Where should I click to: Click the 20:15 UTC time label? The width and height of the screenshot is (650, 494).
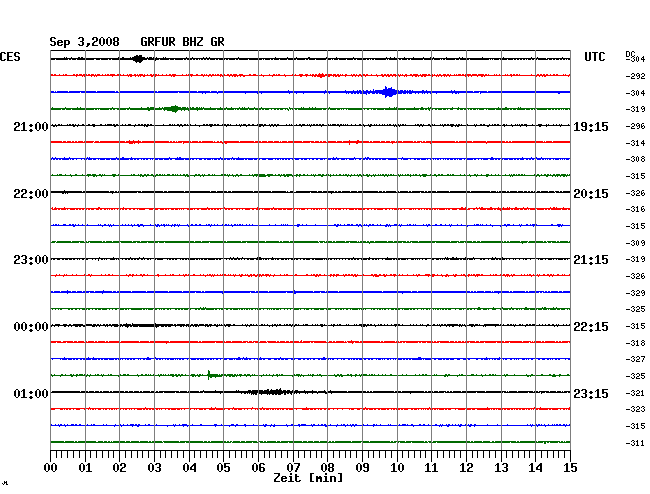(x=591, y=194)
